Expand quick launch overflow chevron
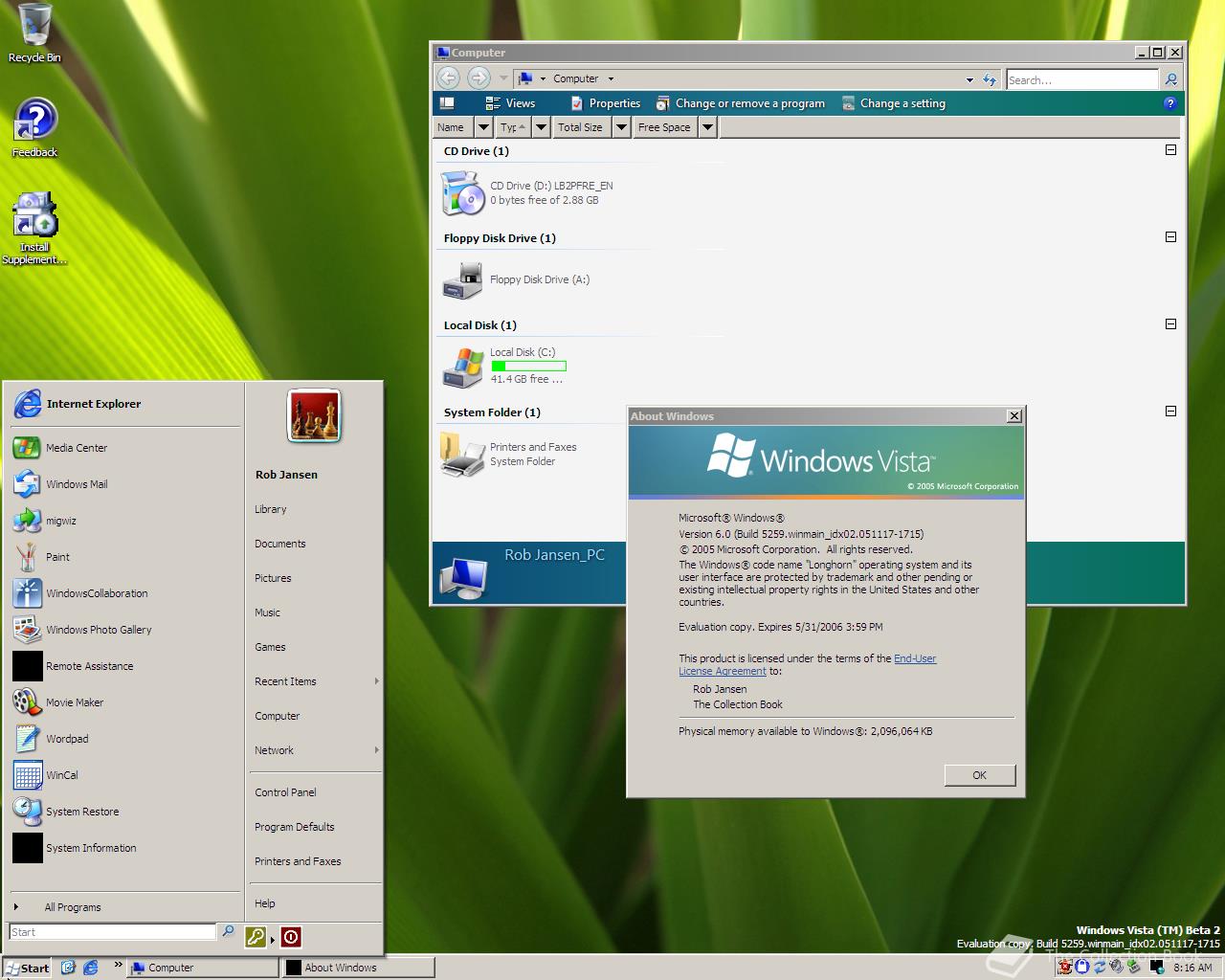 [118, 965]
